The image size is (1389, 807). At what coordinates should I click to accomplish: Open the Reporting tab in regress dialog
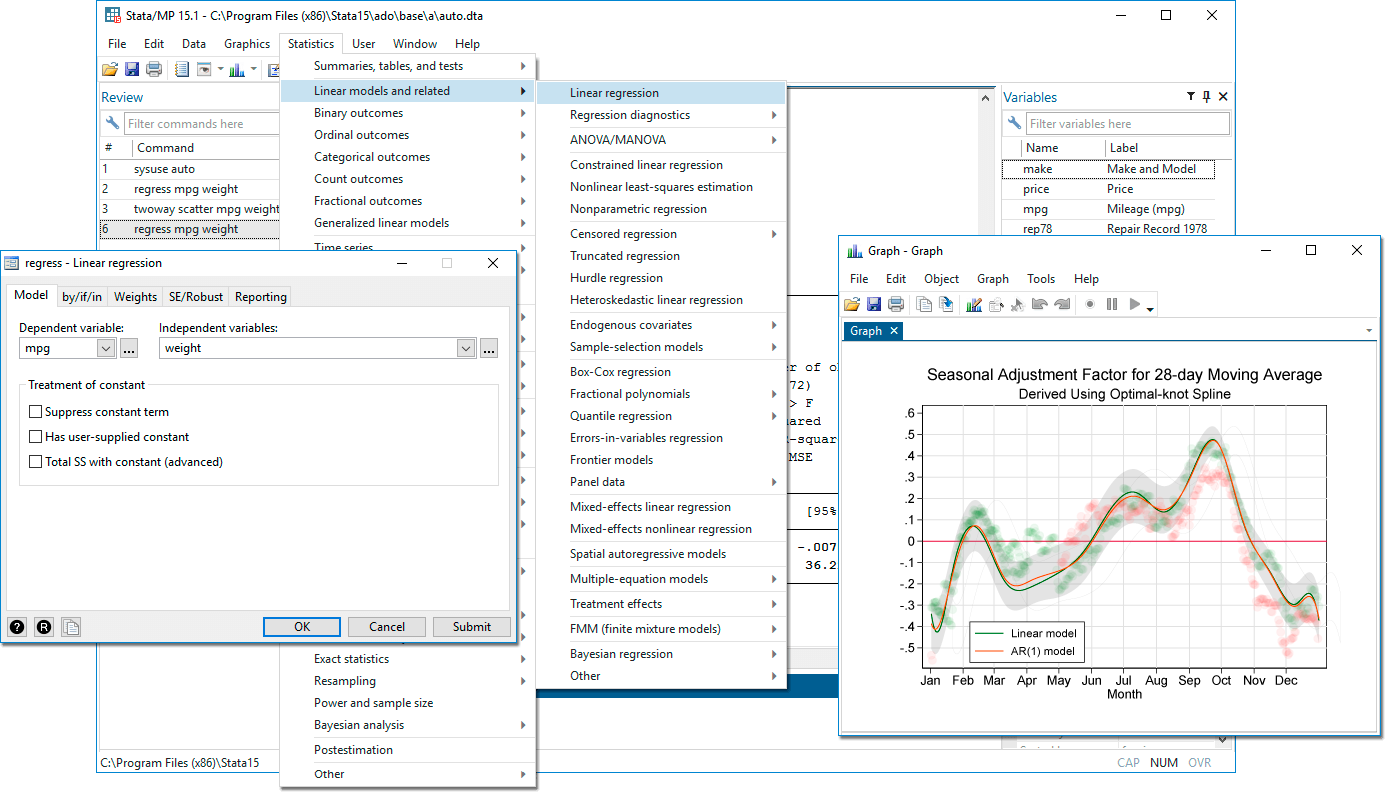coord(261,296)
